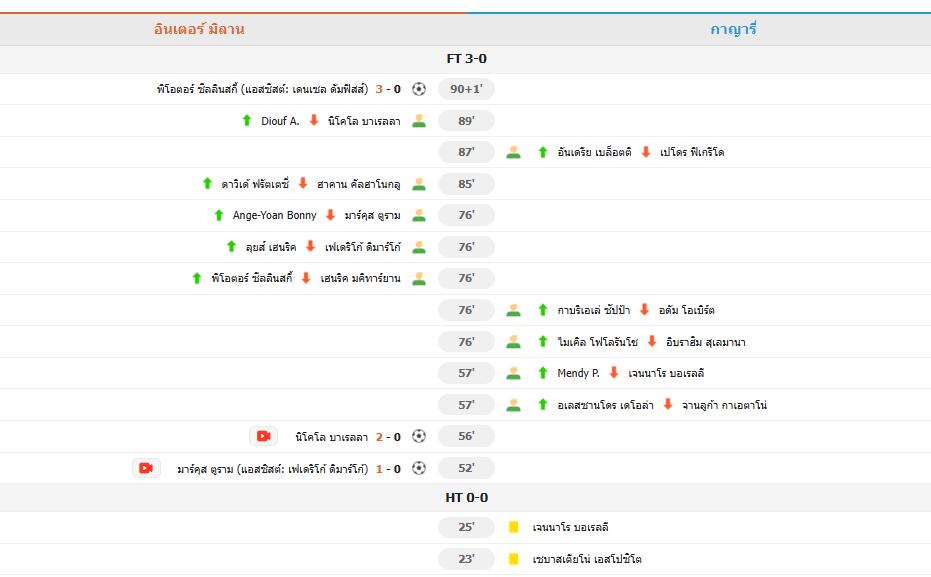
Task: Click the yellow card icon at 23'
Action: 513,559
